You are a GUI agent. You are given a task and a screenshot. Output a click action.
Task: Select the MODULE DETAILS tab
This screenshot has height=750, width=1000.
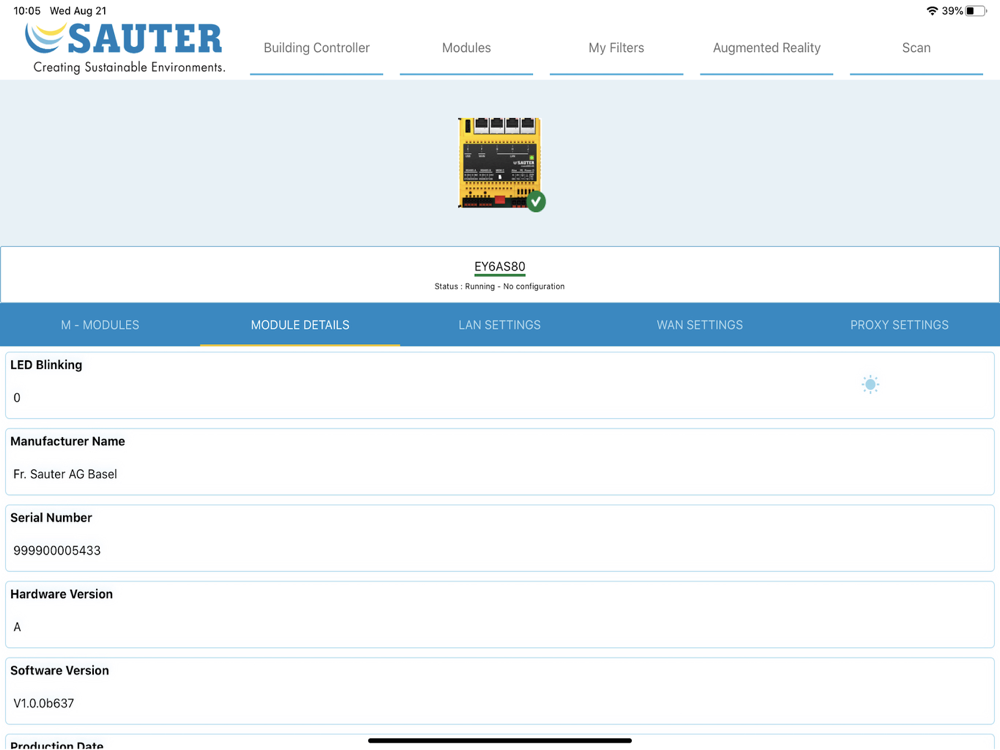(x=300, y=325)
